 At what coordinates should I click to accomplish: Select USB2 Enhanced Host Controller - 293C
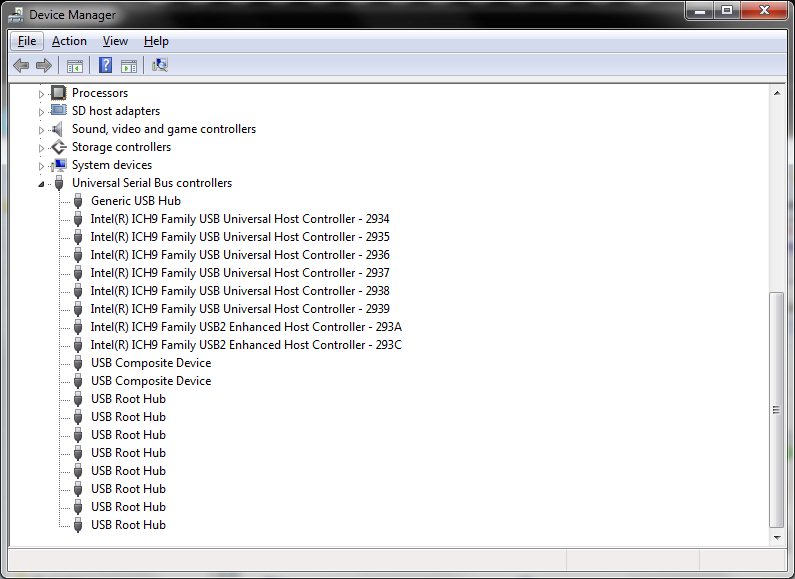click(x=246, y=345)
